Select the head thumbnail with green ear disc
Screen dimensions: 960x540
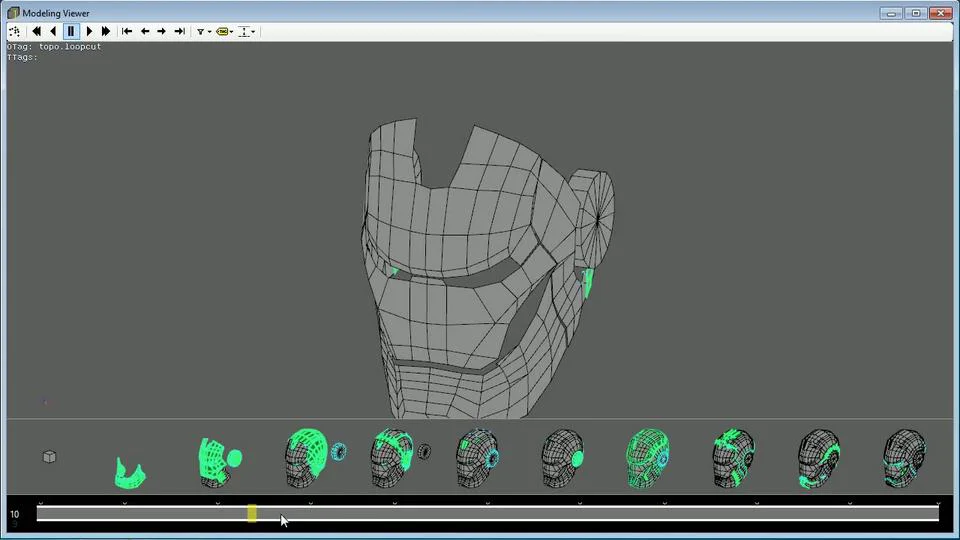pos(563,458)
